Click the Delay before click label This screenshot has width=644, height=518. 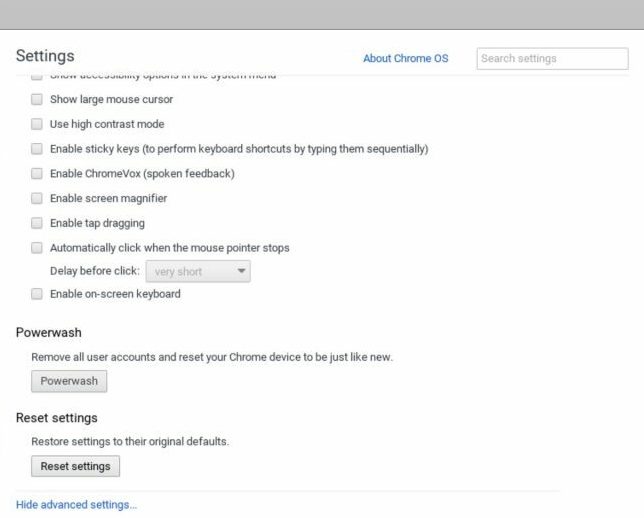95,271
